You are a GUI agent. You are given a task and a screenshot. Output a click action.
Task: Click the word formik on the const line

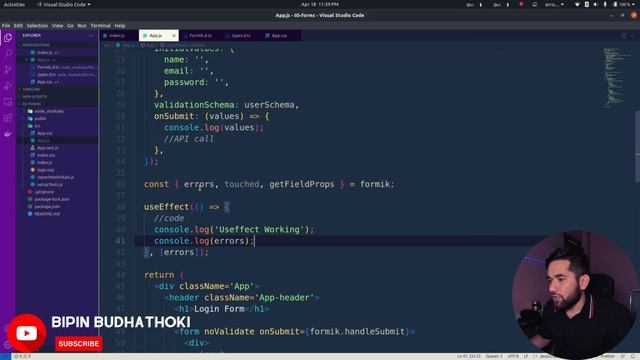(375, 184)
